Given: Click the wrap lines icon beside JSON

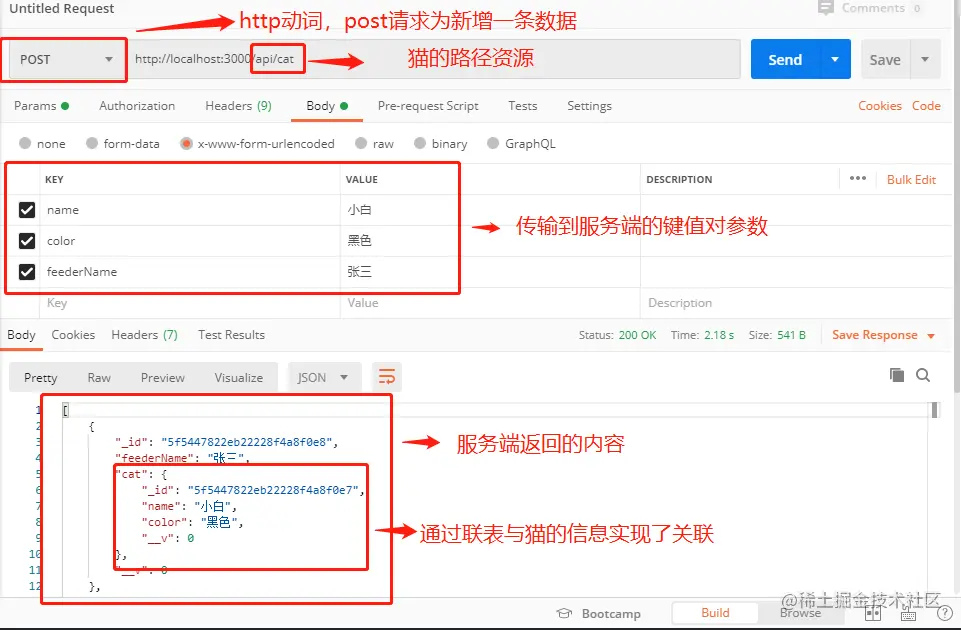Looking at the screenshot, I should click(387, 377).
